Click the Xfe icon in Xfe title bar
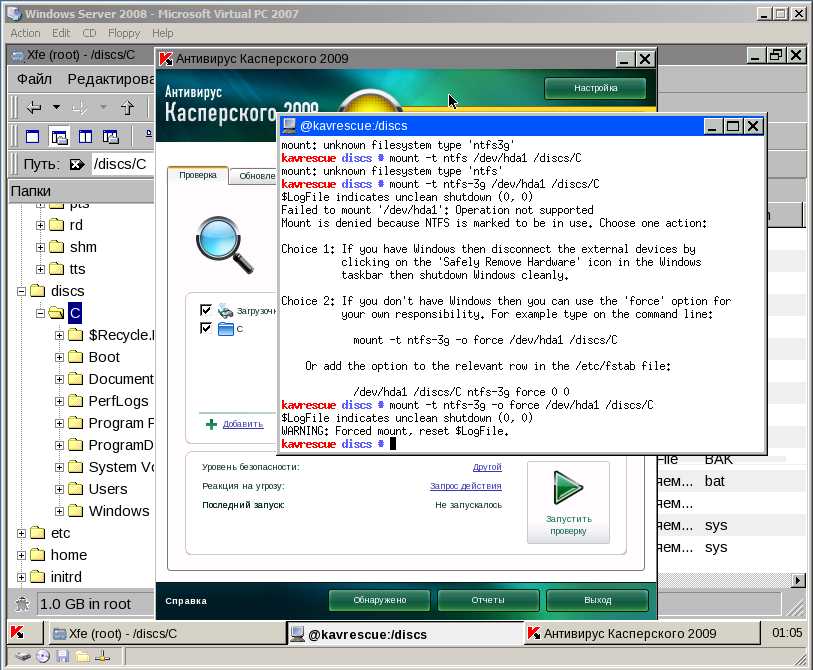Screen dimensions: 813x670 click(x=18, y=55)
